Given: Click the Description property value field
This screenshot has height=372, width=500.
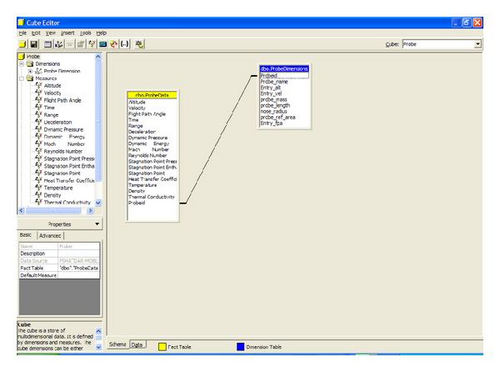Looking at the screenshot, I should tap(78, 253).
